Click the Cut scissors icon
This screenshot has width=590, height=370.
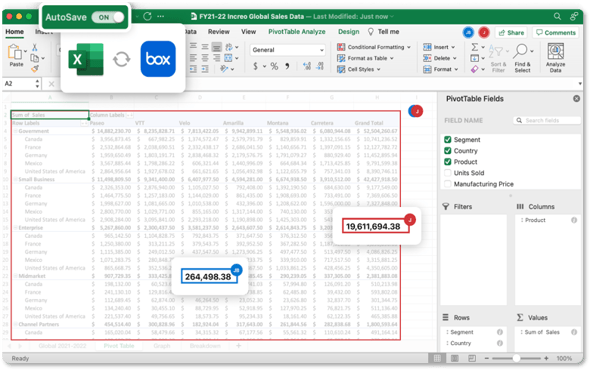pos(35,47)
